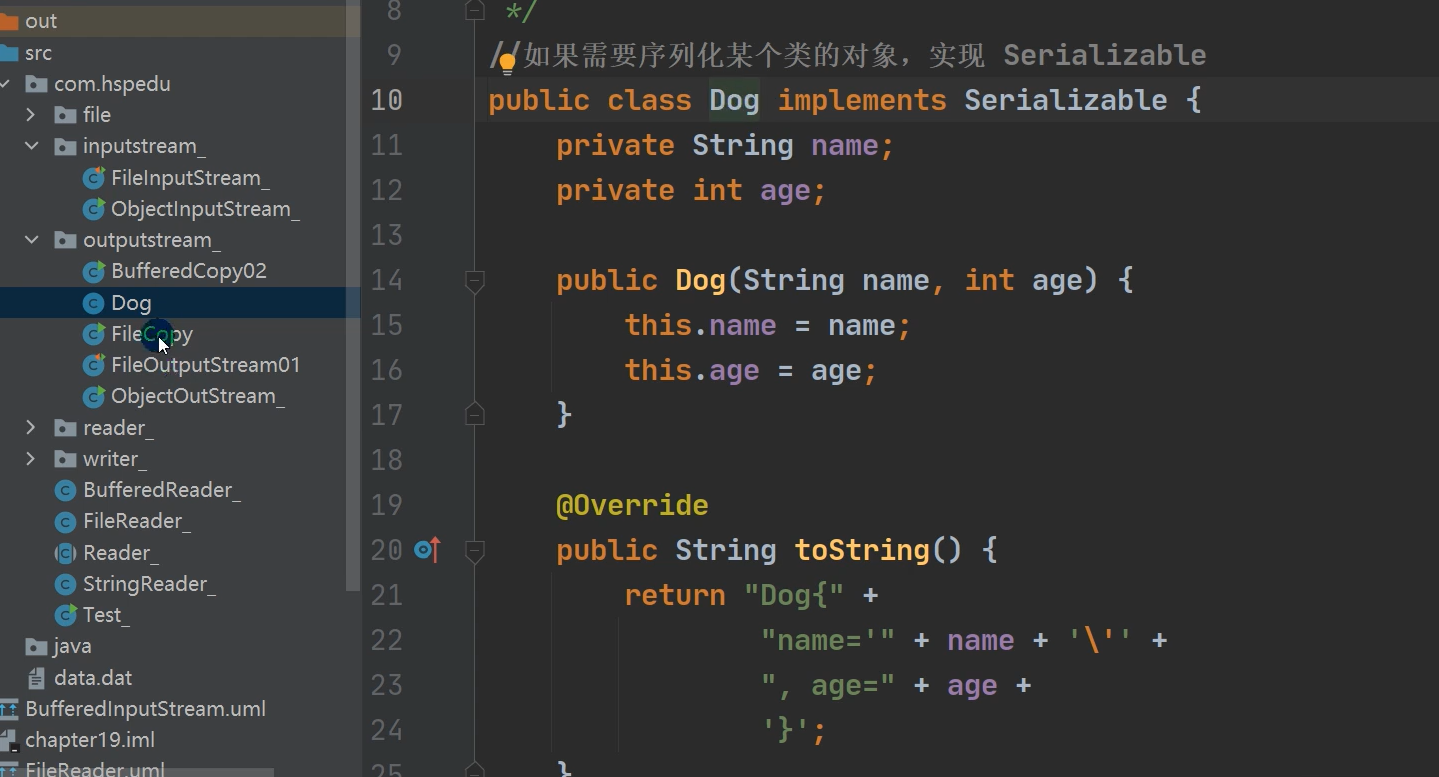Click the project tree vertical scrollbar

click(352, 300)
